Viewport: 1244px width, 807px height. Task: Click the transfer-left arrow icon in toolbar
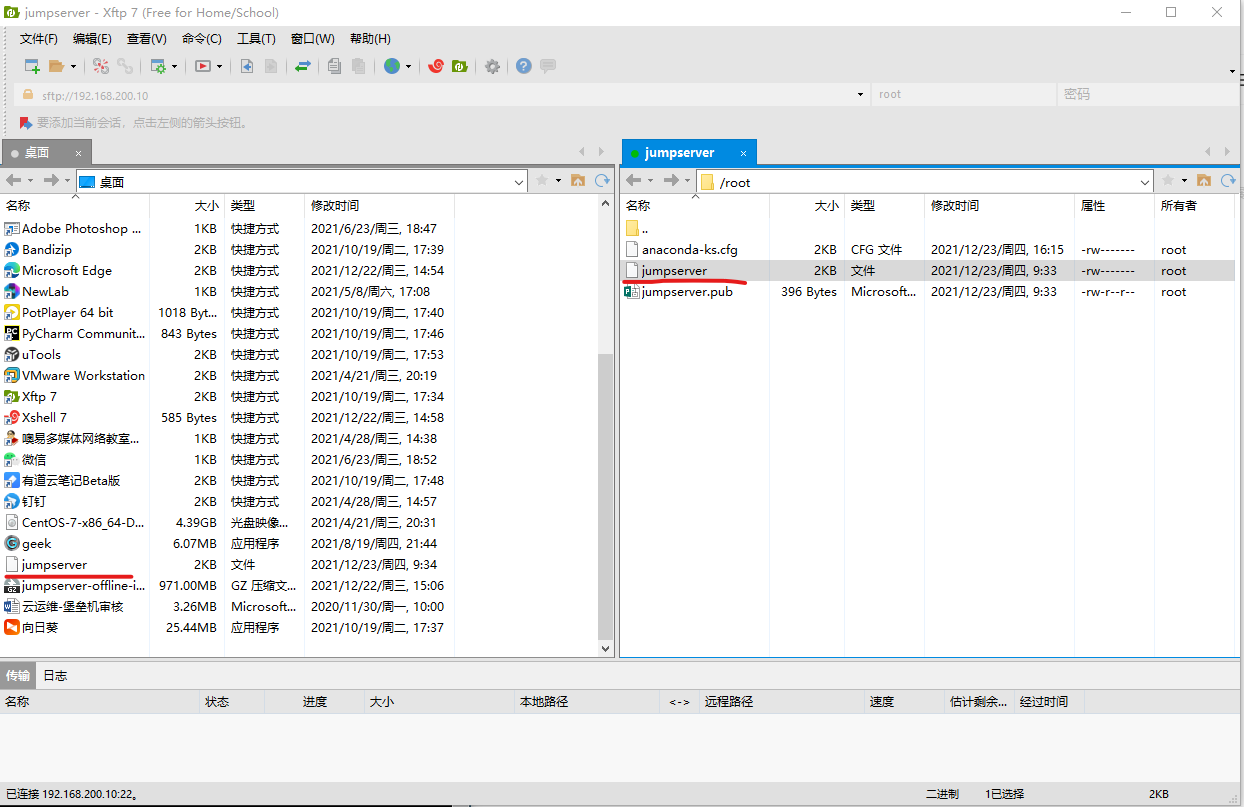tap(247, 66)
